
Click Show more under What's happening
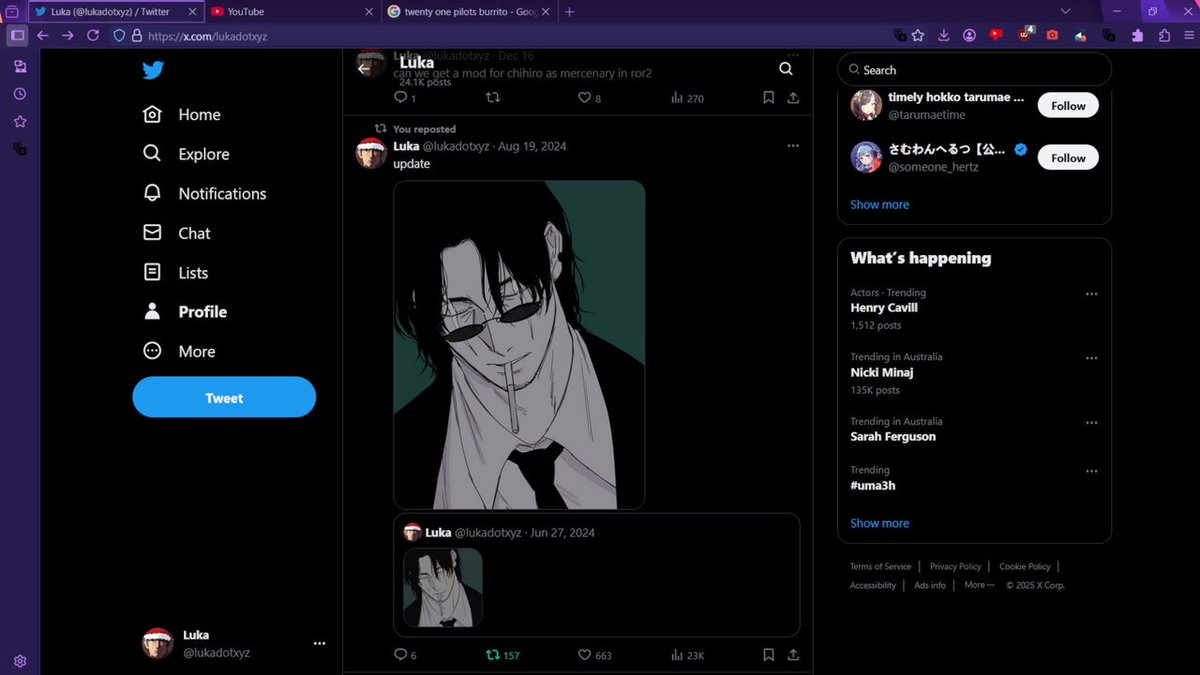pos(880,523)
